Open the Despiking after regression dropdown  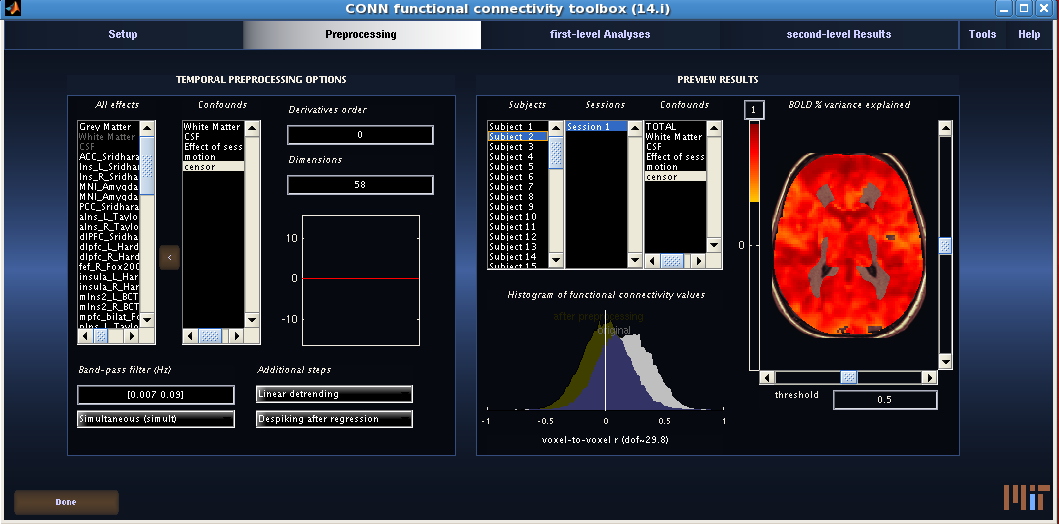(x=334, y=419)
